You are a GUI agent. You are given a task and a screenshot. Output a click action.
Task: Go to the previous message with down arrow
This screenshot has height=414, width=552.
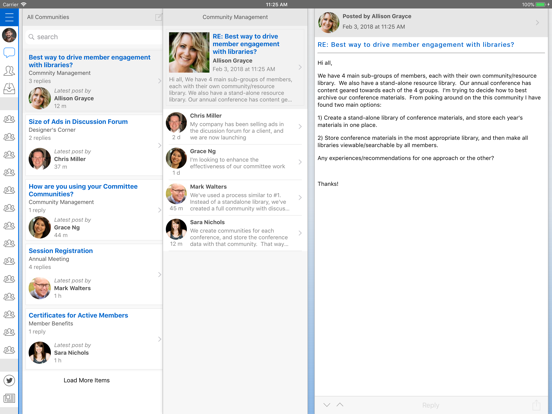click(327, 405)
